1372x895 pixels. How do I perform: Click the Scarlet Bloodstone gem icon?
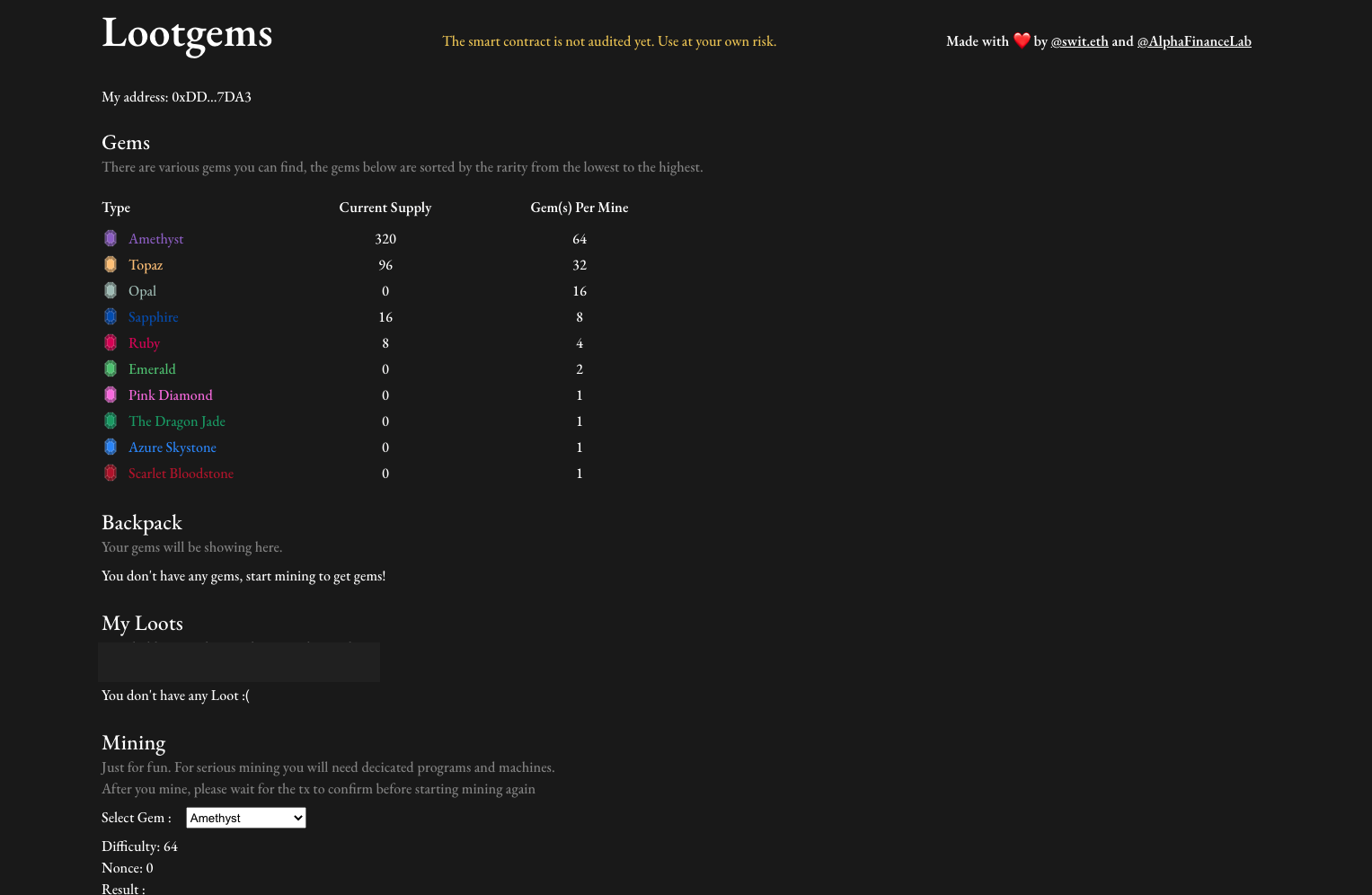click(x=111, y=473)
